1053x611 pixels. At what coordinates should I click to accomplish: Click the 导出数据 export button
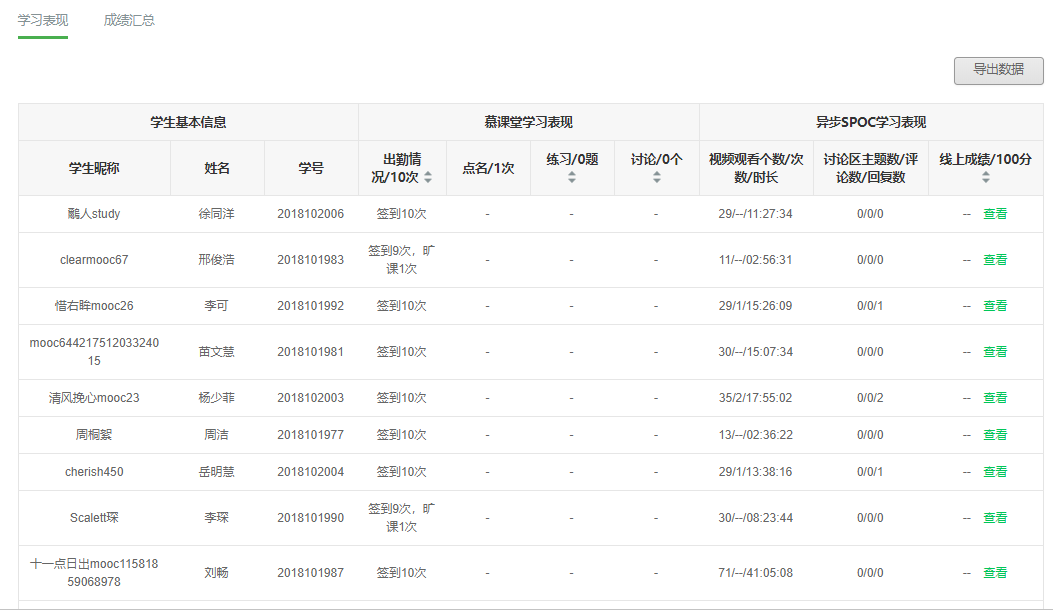998,70
